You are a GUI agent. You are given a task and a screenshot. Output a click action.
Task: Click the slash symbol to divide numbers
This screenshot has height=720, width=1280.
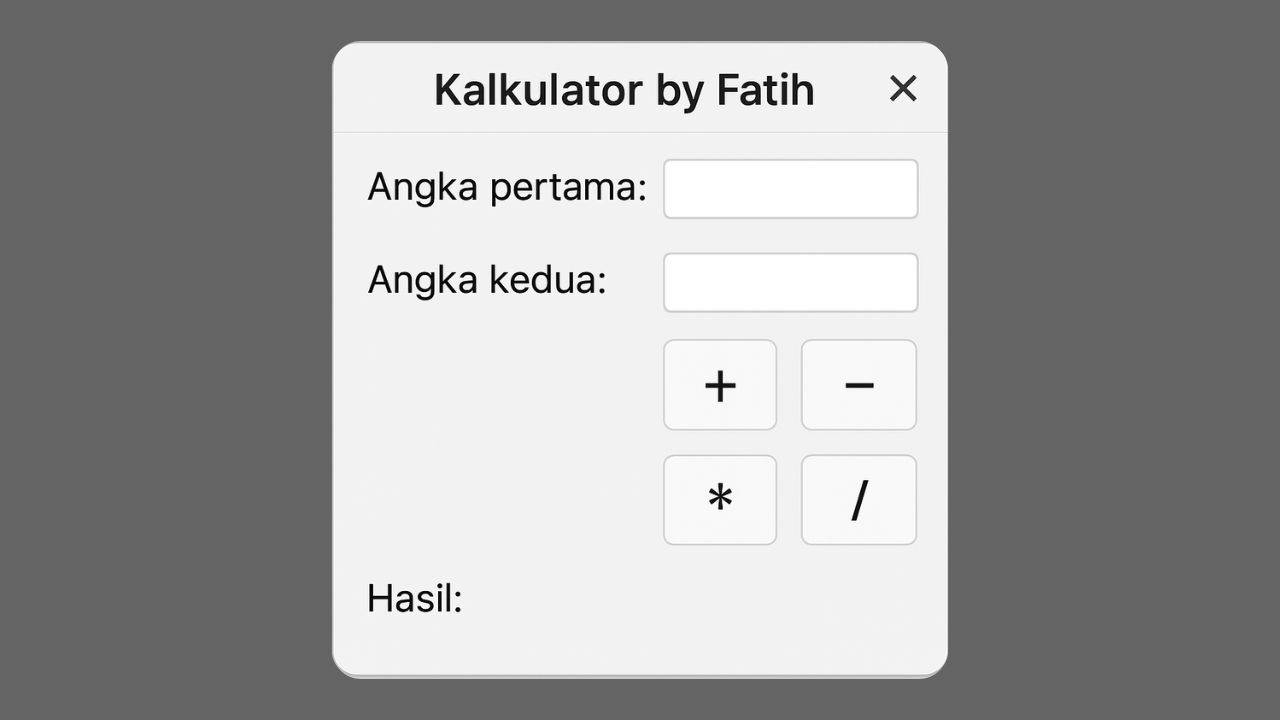pyautogui.click(x=858, y=500)
